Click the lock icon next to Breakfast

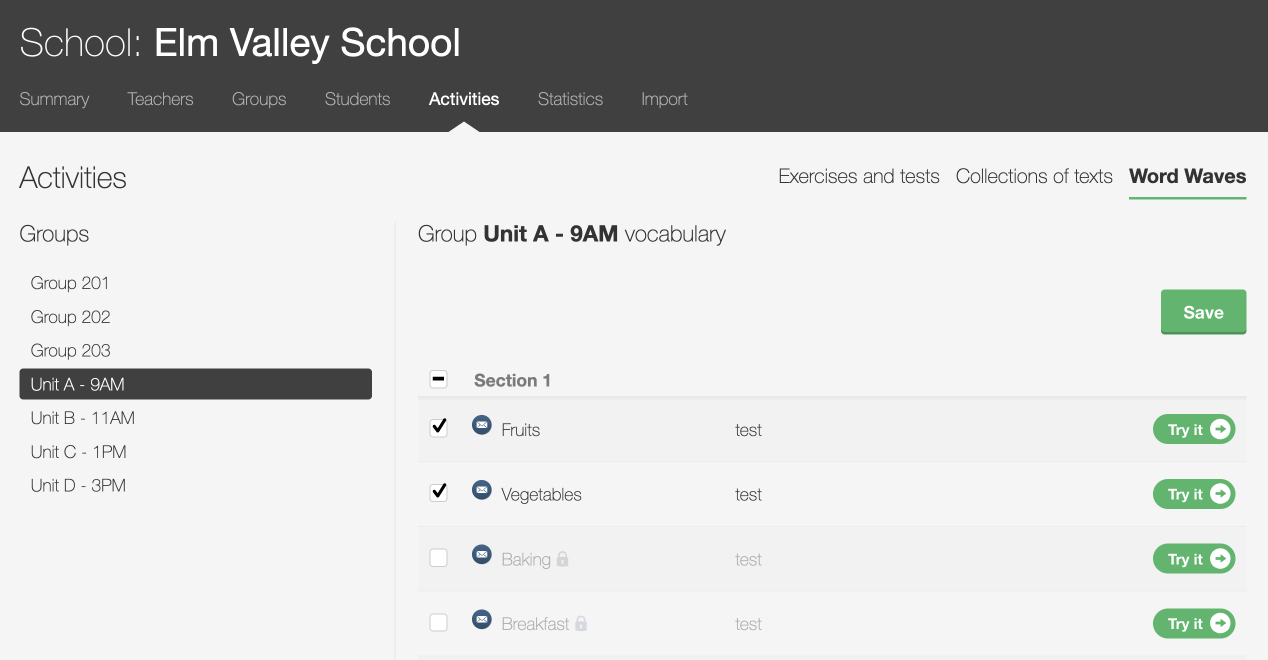[581, 624]
